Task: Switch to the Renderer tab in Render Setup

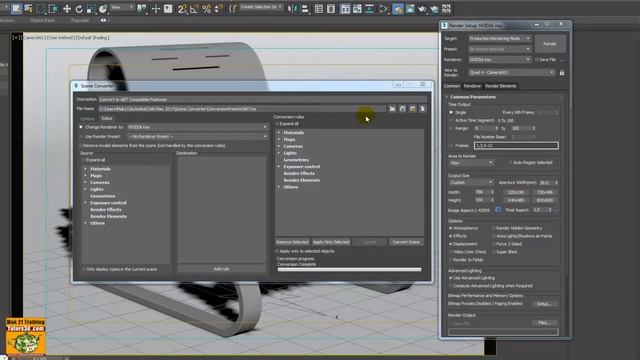Action: tap(472, 86)
